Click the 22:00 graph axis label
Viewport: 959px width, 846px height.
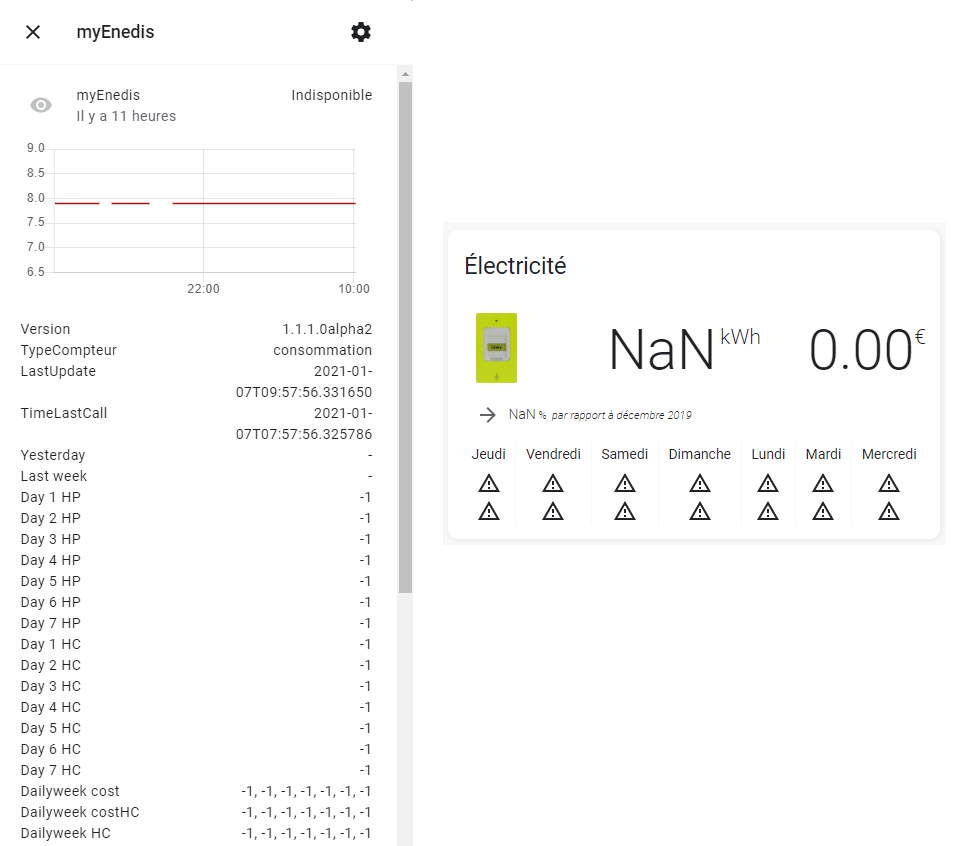point(203,289)
